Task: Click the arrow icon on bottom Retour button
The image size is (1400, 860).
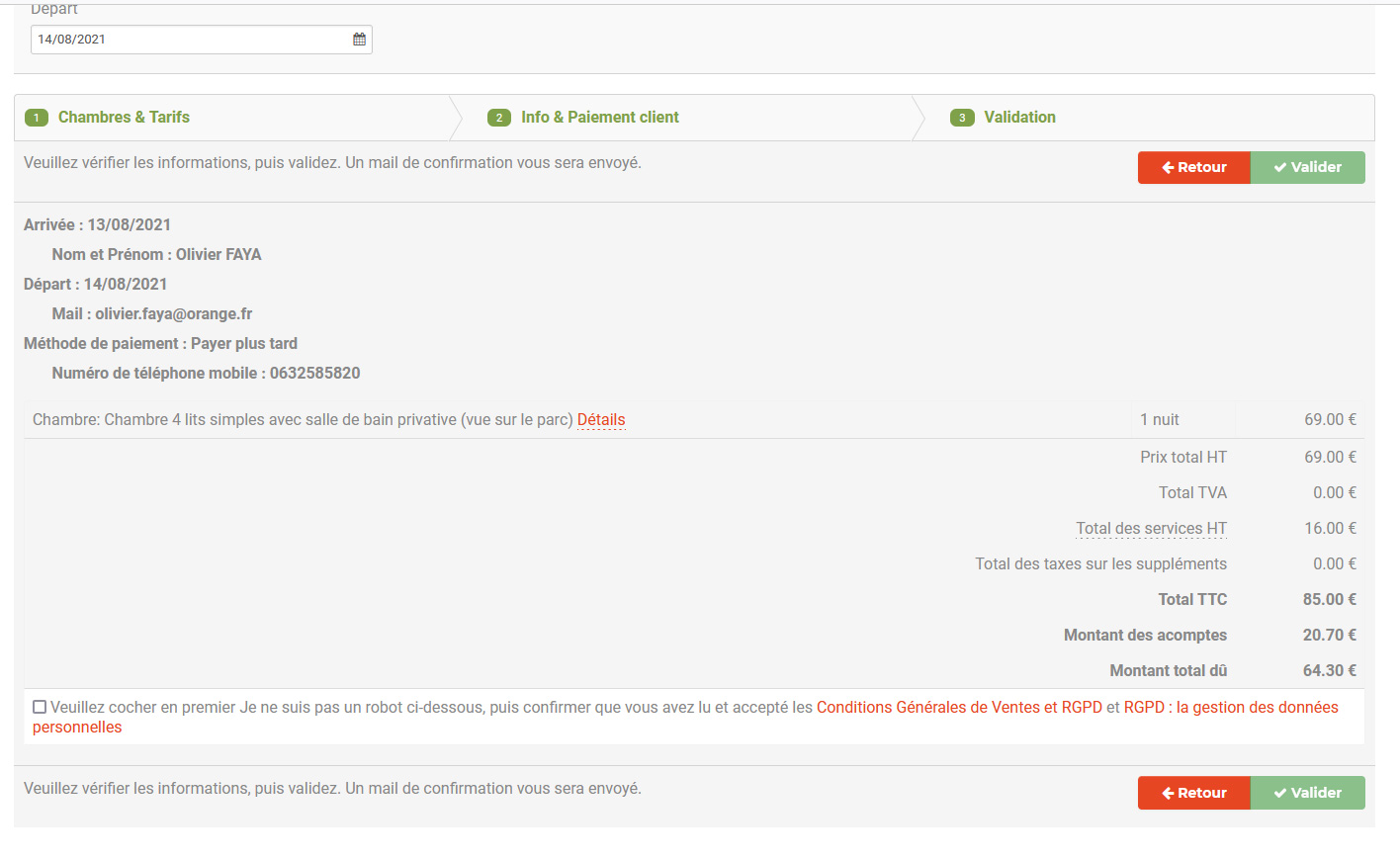Action: 1168,794
